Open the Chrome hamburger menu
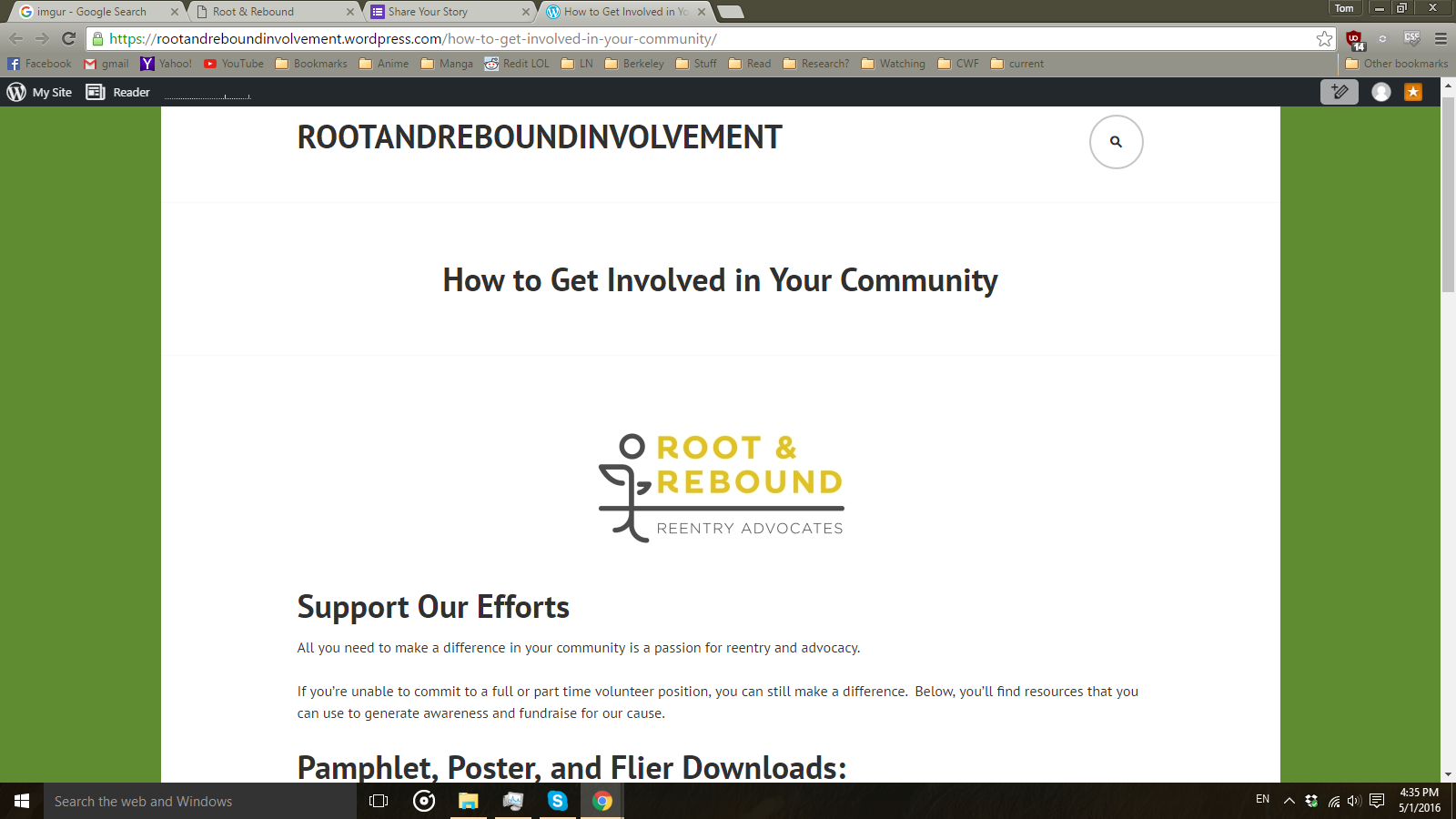Viewport: 1456px width, 819px height. pos(1441,38)
